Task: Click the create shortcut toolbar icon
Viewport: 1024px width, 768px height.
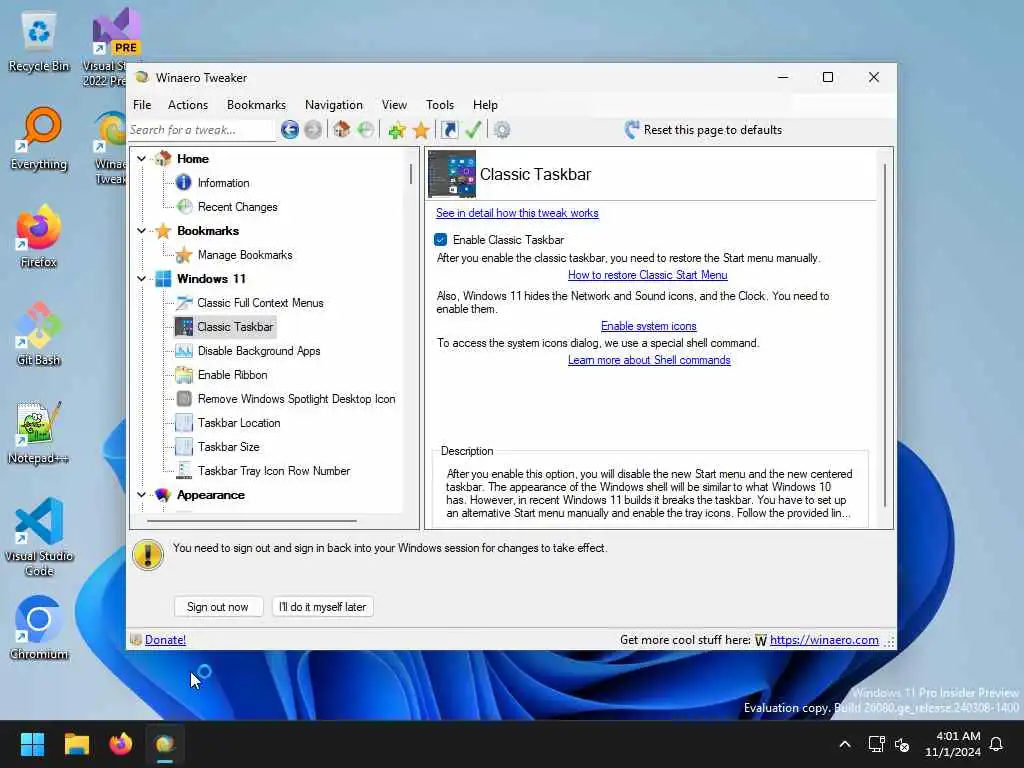Action: (x=449, y=130)
